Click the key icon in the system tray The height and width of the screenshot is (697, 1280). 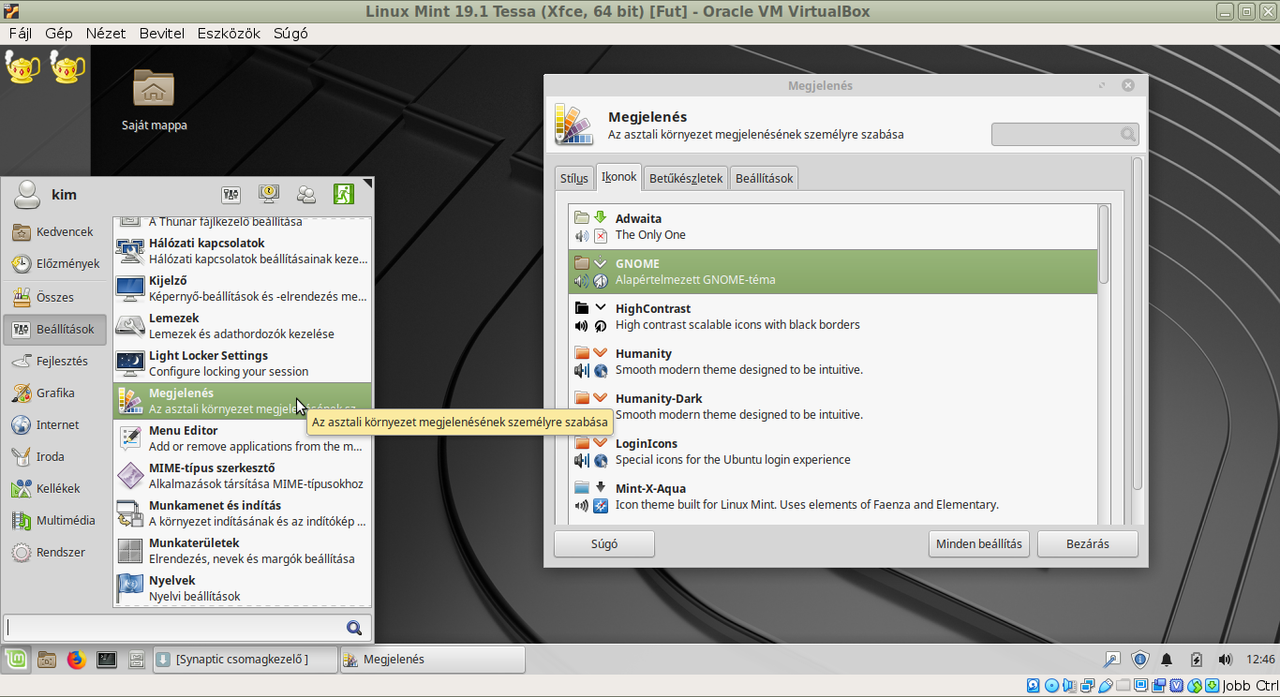[x=1111, y=659]
